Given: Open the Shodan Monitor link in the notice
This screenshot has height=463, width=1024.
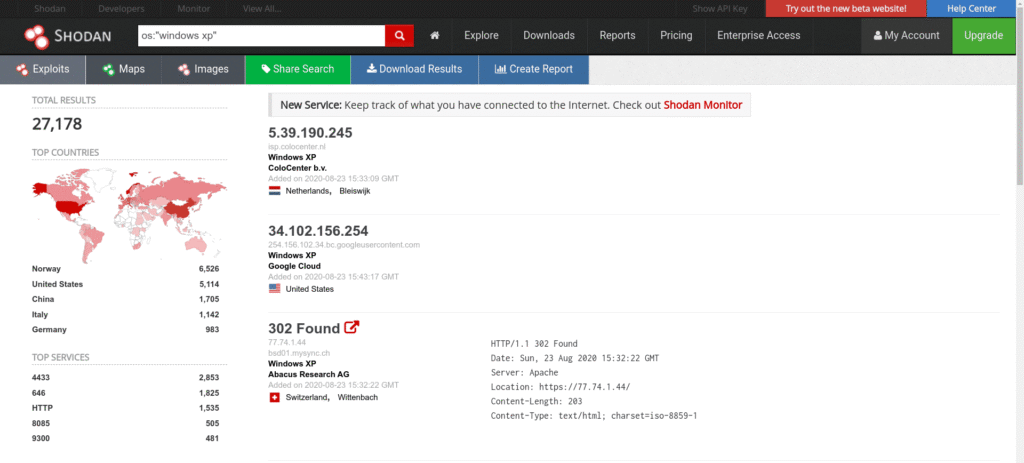Looking at the screenshot, I should click(703, 104).
